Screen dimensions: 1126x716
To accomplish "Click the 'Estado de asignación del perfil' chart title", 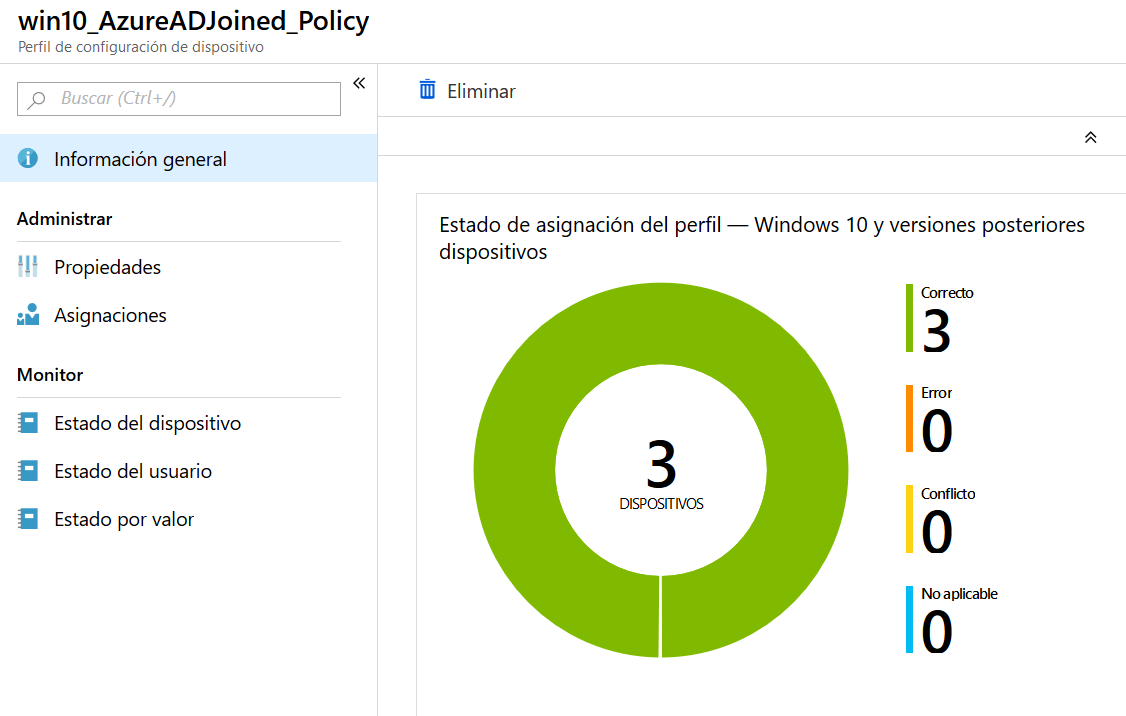I will coord(762,238).
